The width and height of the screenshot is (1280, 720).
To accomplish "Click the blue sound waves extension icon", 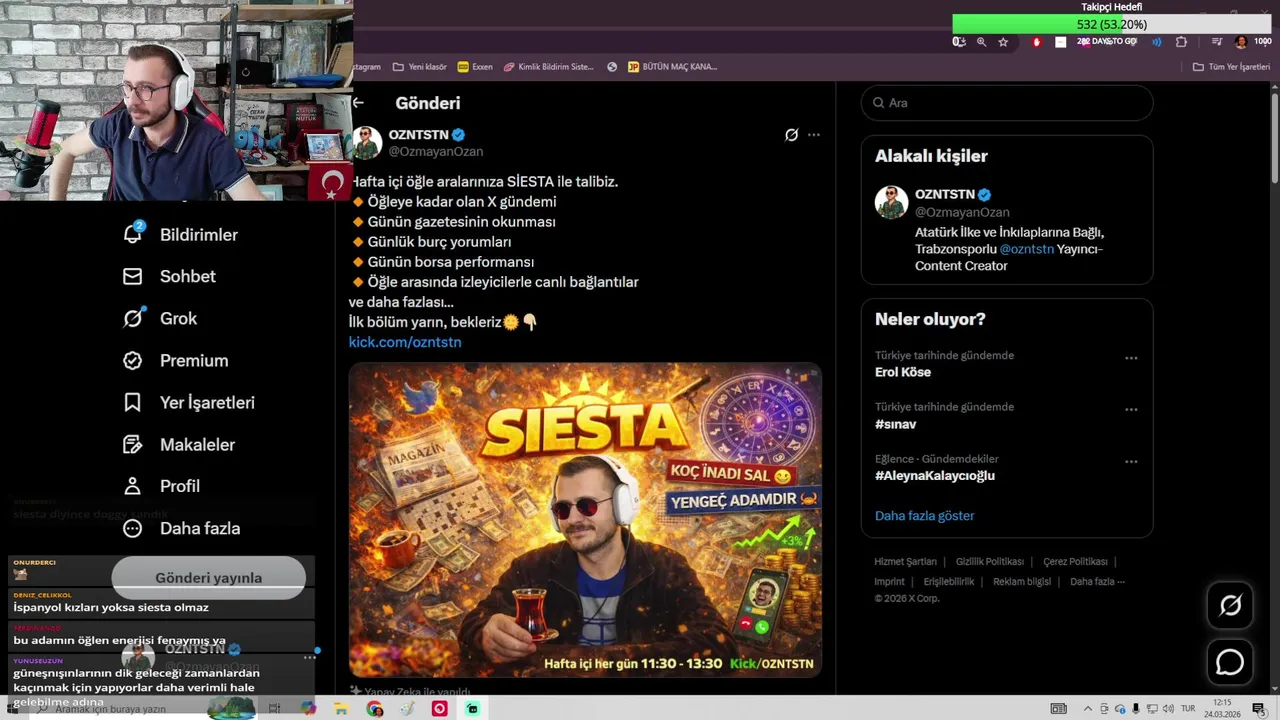I will (x=1157, y=42).
